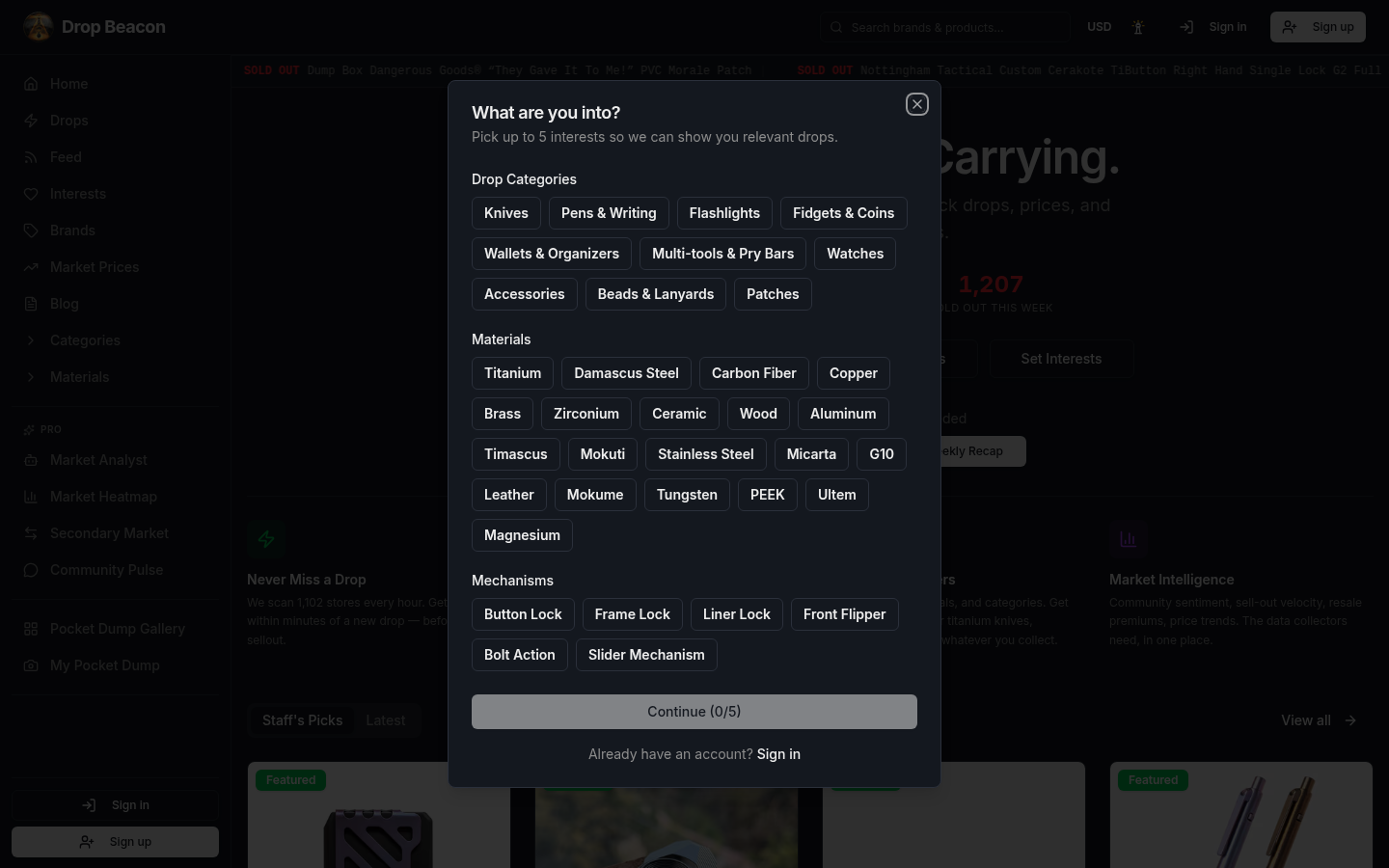Open the Market Heatmap tool
The image size is (1389, 868).
(103, 496)
